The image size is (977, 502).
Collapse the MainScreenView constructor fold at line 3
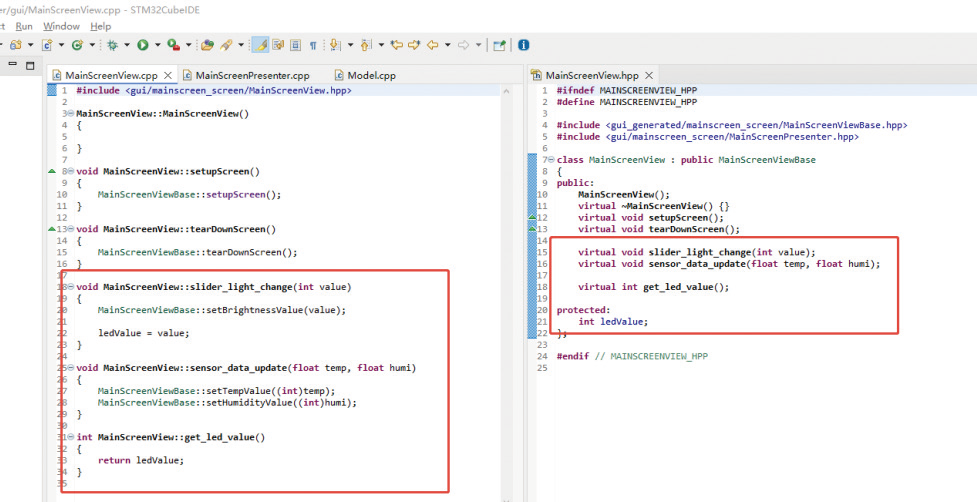70,114
